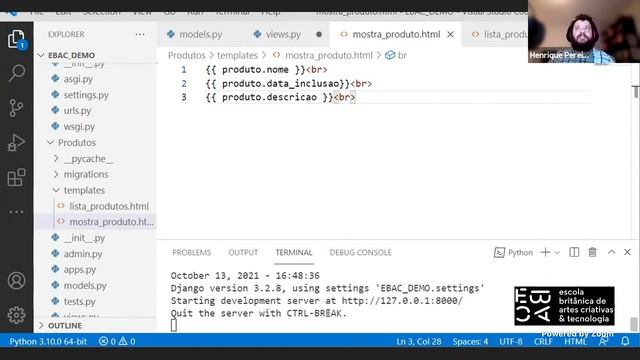Viewport: 640px width, 360px height.
Task: Change indentation via Spaces: 4
Action: click(470, 341)
